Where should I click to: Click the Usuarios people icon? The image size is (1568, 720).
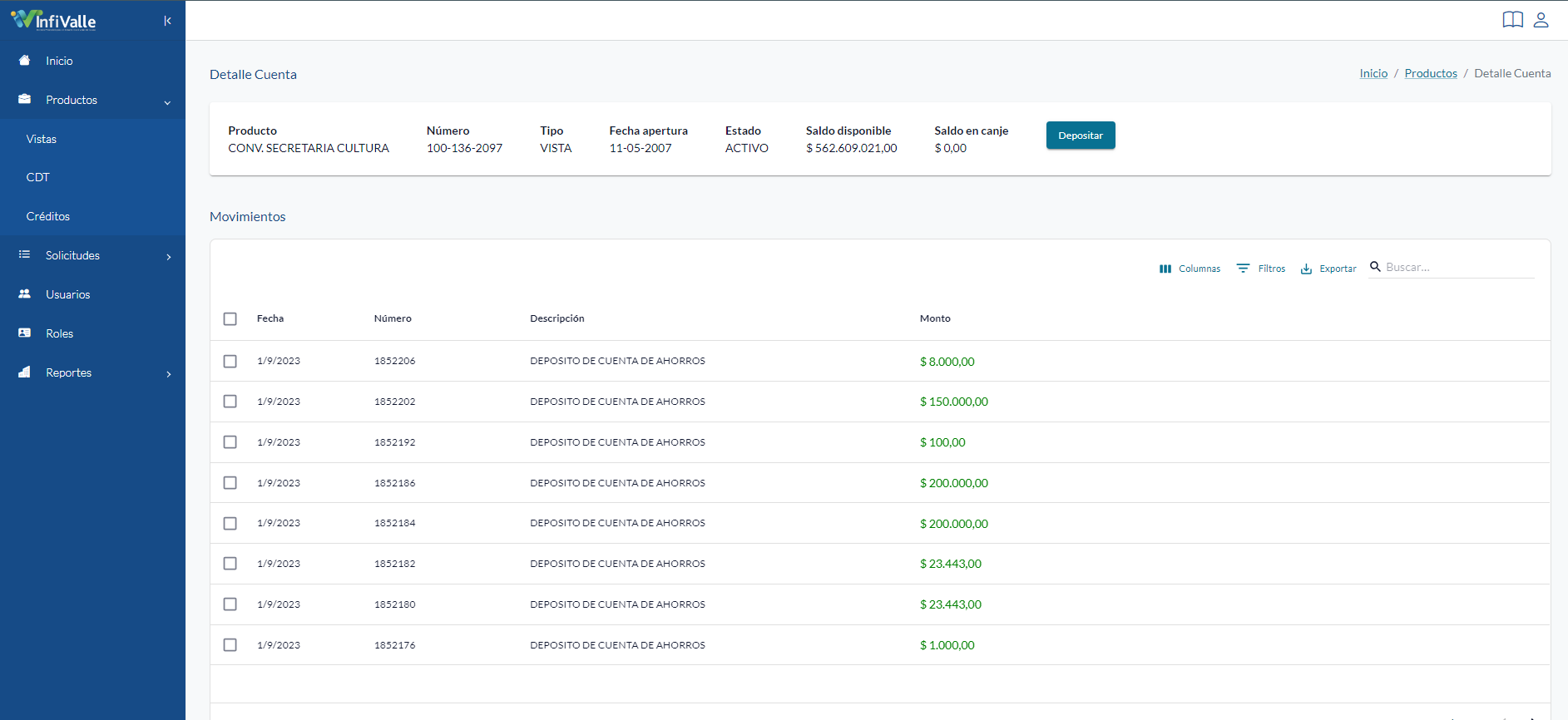tap(25, 294)
